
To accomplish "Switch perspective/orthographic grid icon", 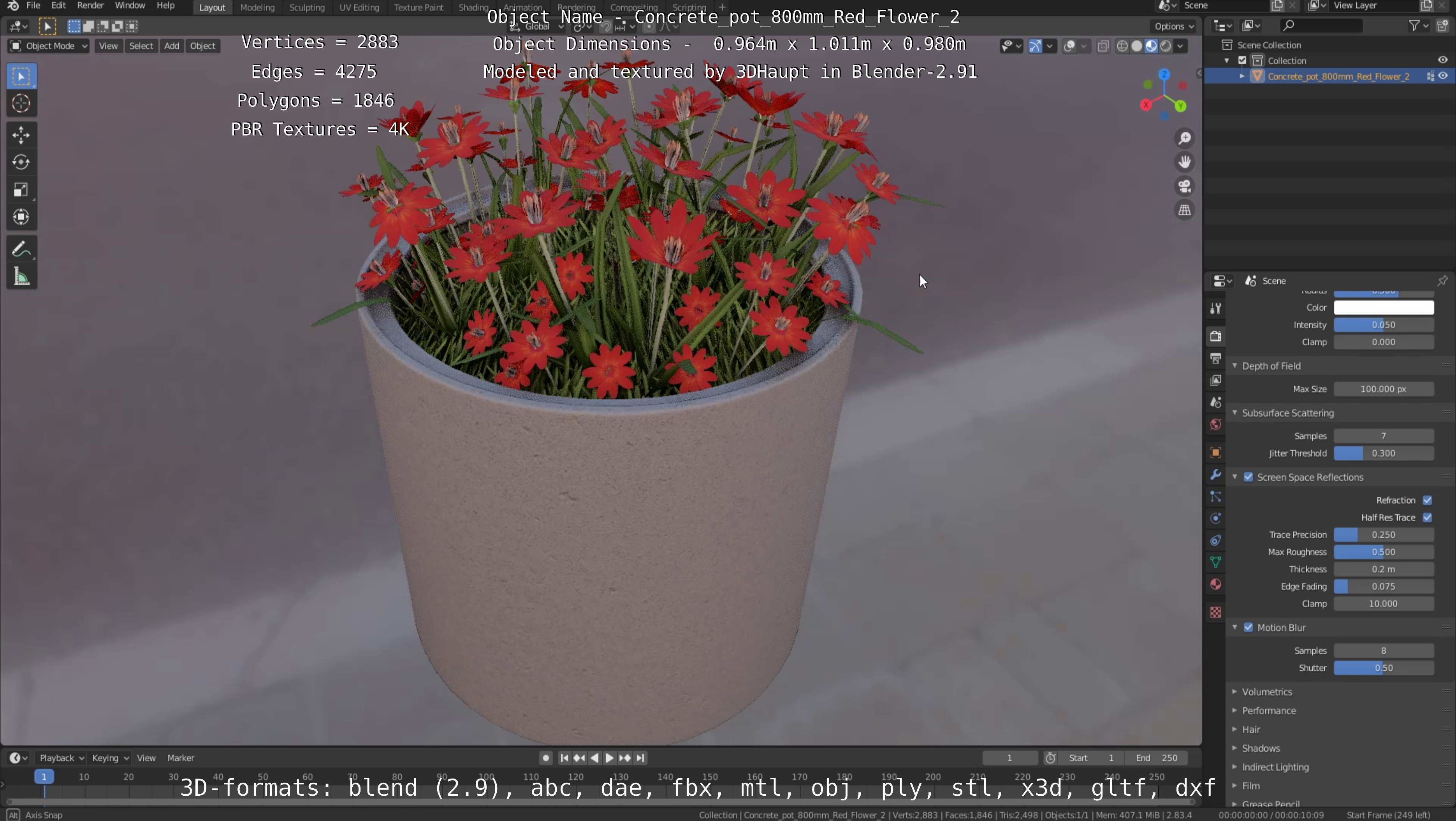I will click(x=1185, y=210).
